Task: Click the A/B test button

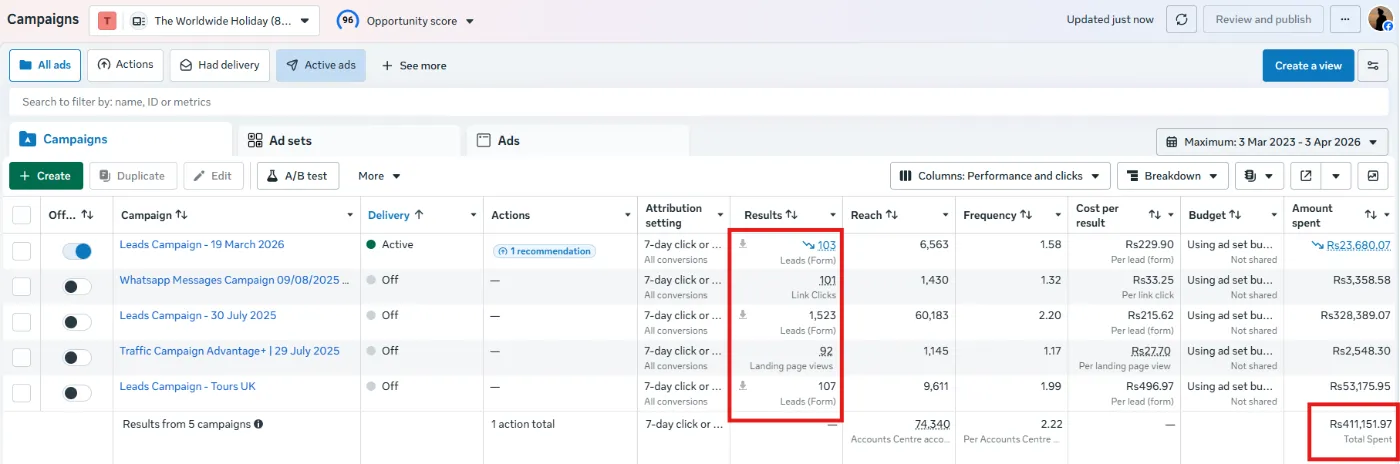Action: pyautogui.click(x=298, y=175)
